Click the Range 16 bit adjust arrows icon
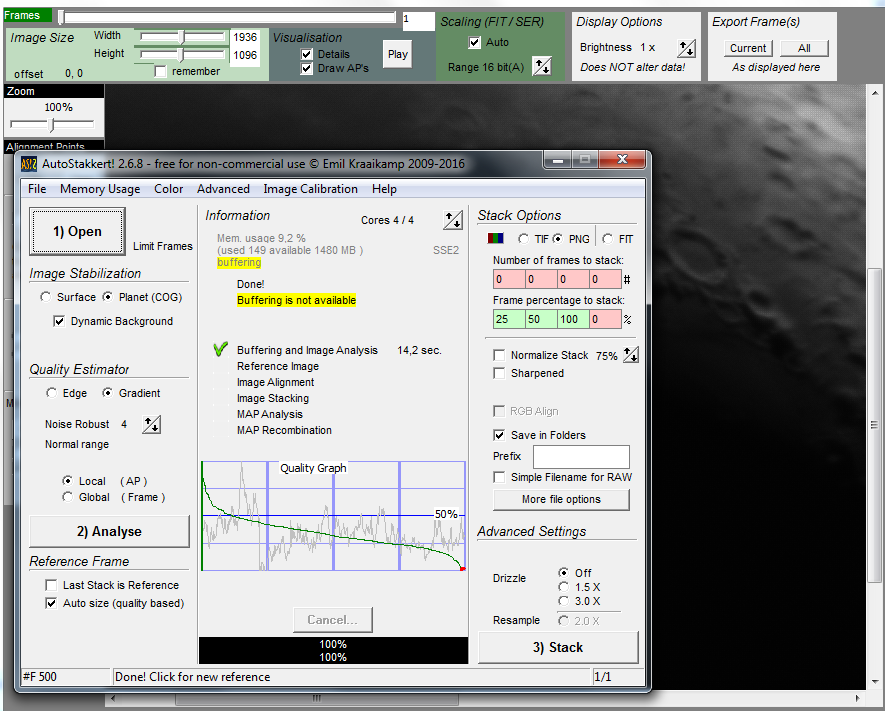The width and height of the screenshot is (885, 711). coord(542,67)
